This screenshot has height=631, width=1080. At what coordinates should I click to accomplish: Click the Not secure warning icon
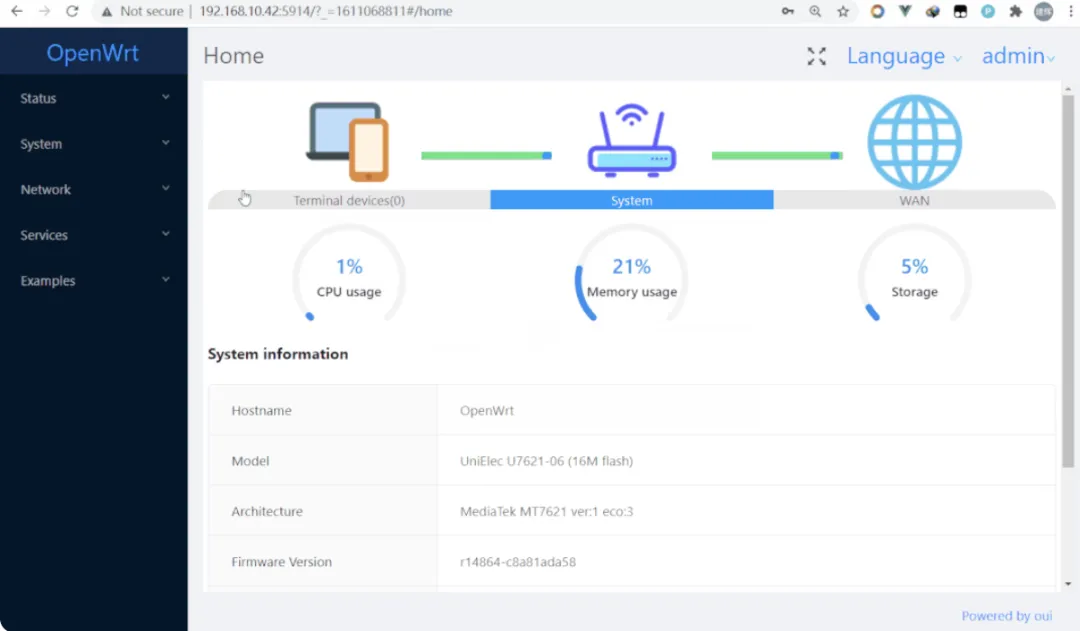click(x=107, y=12)
